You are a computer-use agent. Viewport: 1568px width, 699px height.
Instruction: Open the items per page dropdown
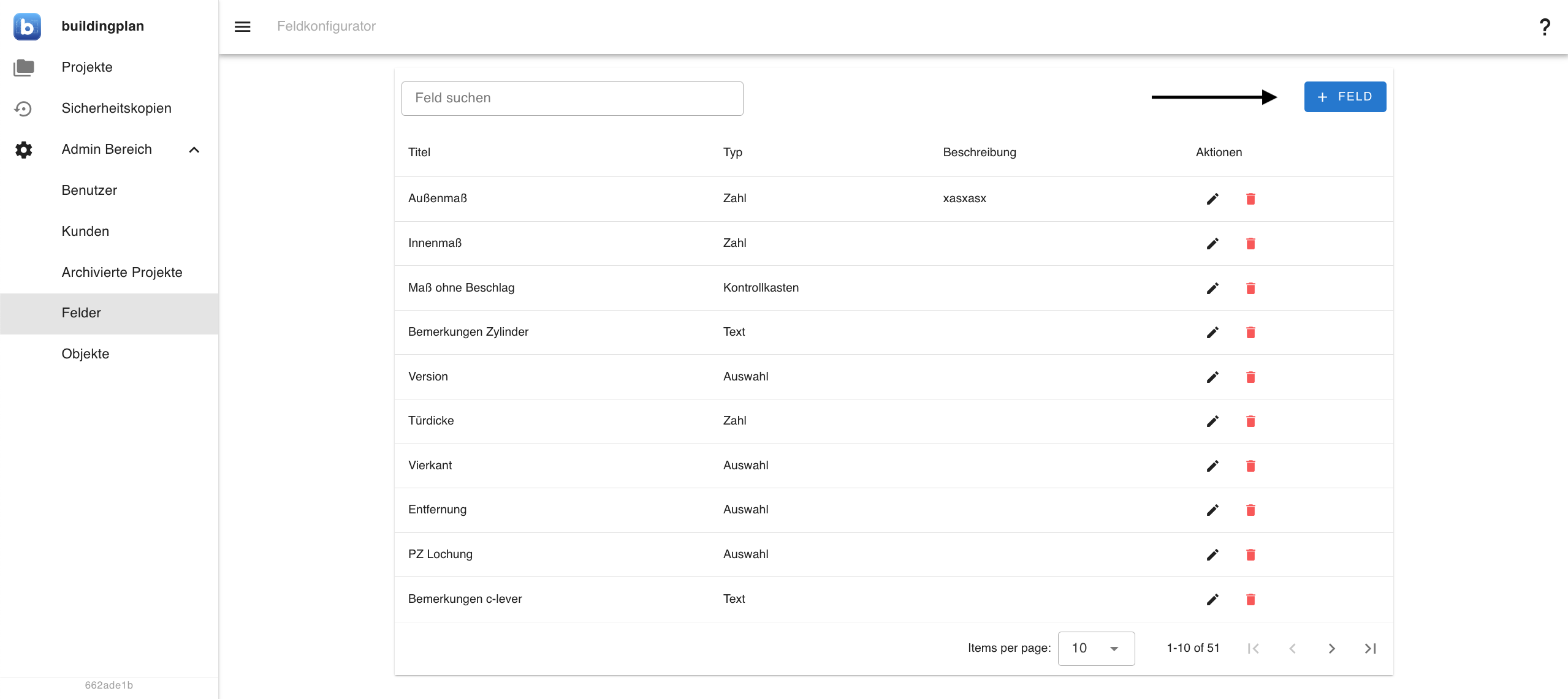pos(1095,648)
